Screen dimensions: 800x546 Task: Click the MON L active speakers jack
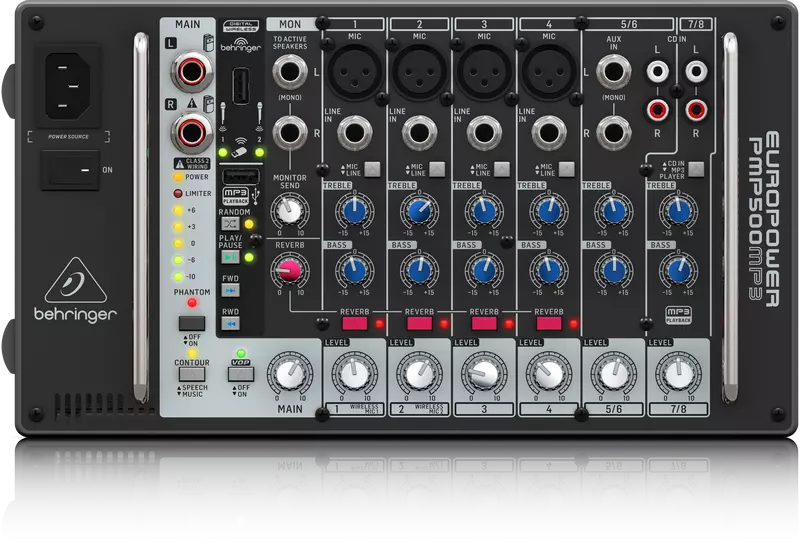tap(290, 72)
